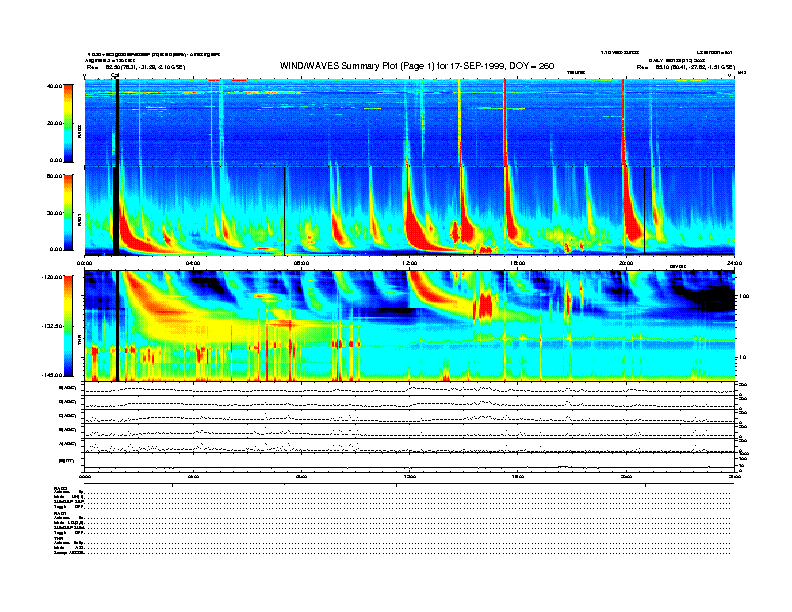The height and width of the screenshot is (612, 792).
Task: Click the red burst streak near 16:00 in RAD2
Action: pyautogui.click(x=505, y=123)
